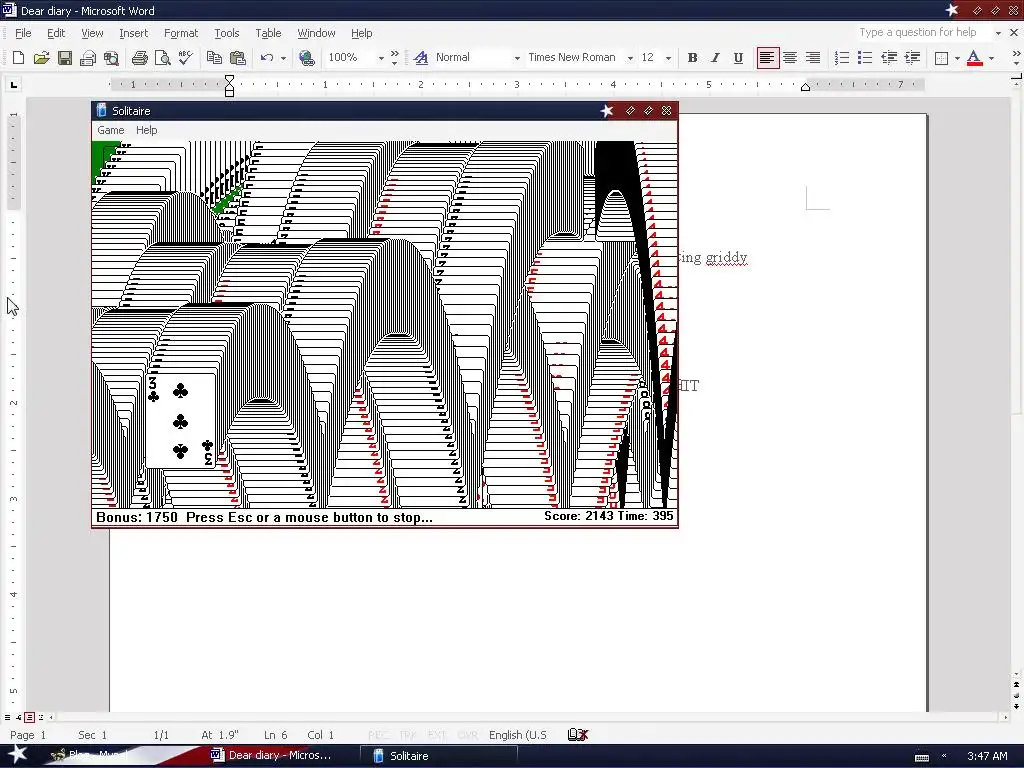Viewport: 1024px width, 768px height.
Task: Toggle REC macro recording in status bar
Action: coord(378,735)
